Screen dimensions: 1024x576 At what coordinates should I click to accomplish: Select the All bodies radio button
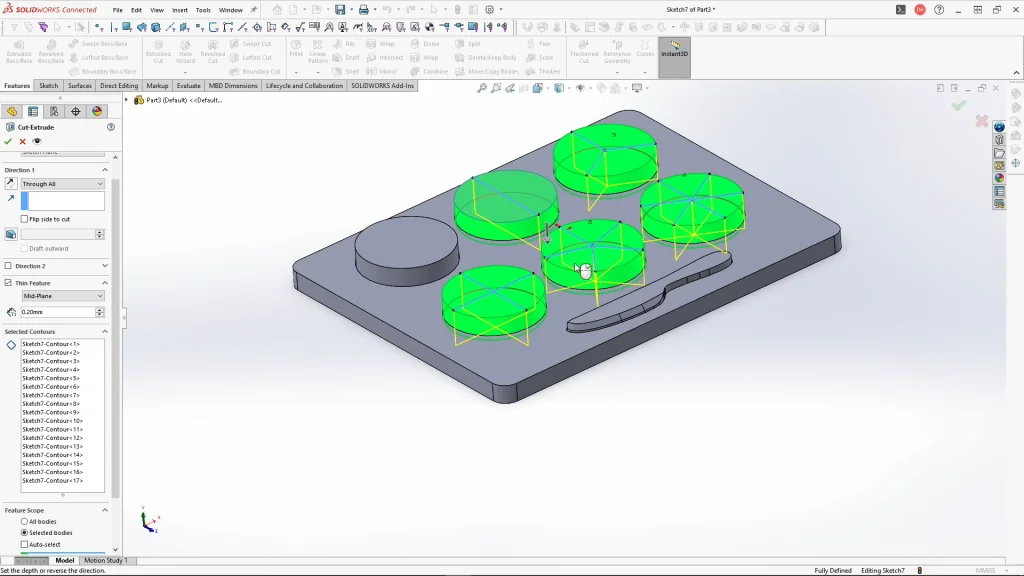pyautogui.click(x=25, y=522)
